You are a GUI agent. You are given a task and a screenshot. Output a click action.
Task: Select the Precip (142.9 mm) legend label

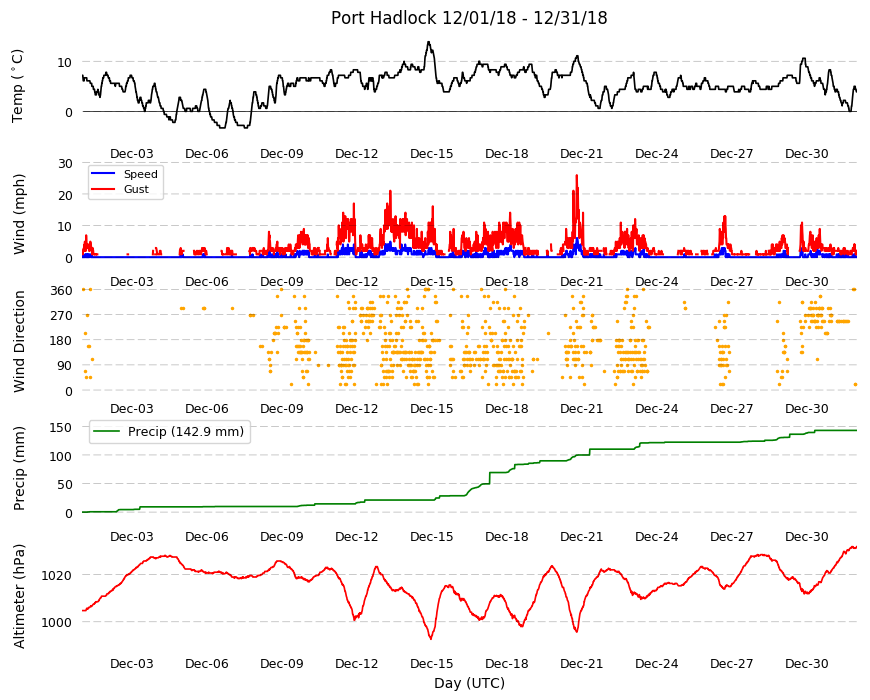[x=186, y=432]
